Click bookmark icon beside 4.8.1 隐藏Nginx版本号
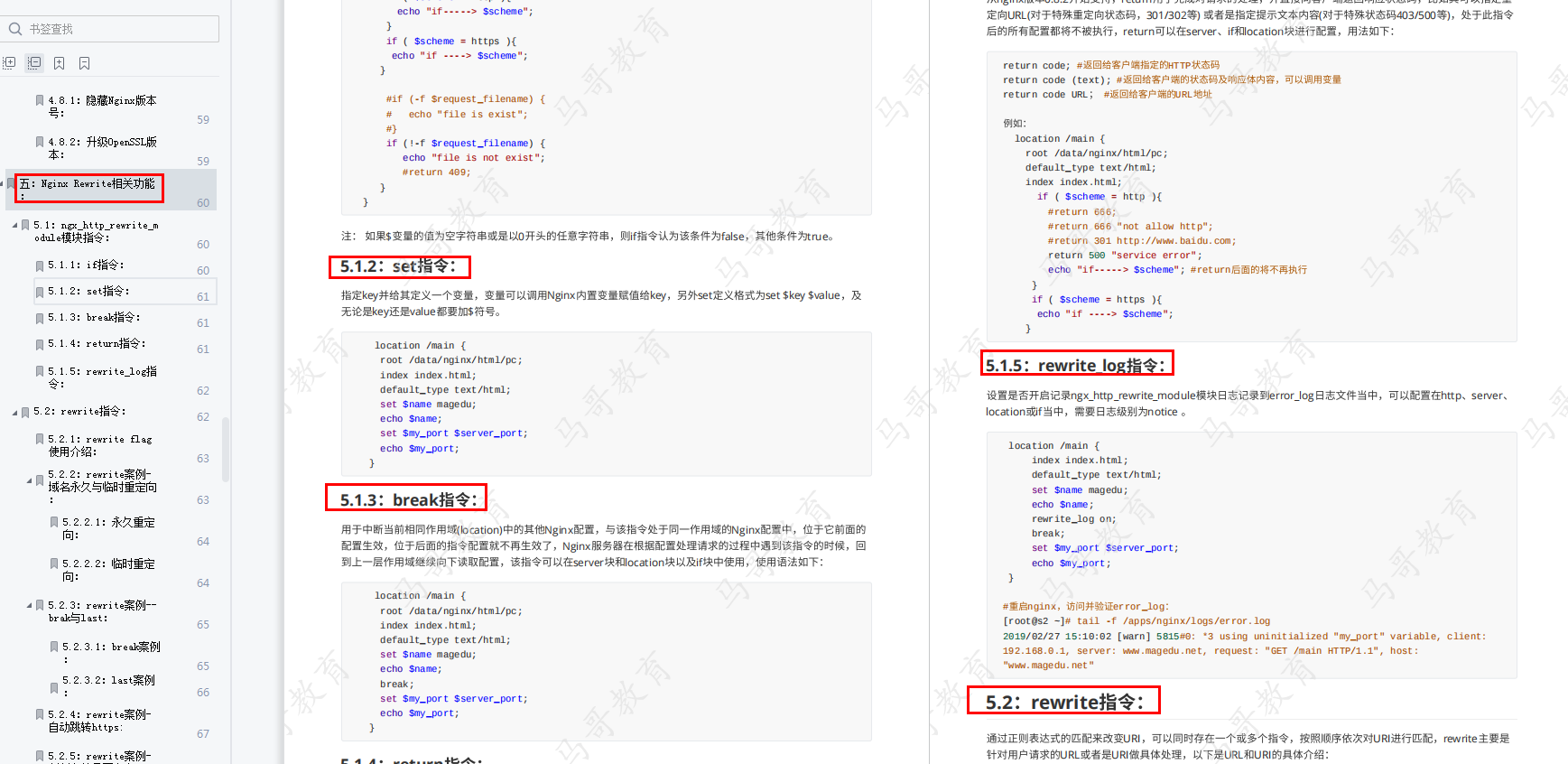Image resolution: width=1568 pixels, height=764 pixels. (40, 100)
